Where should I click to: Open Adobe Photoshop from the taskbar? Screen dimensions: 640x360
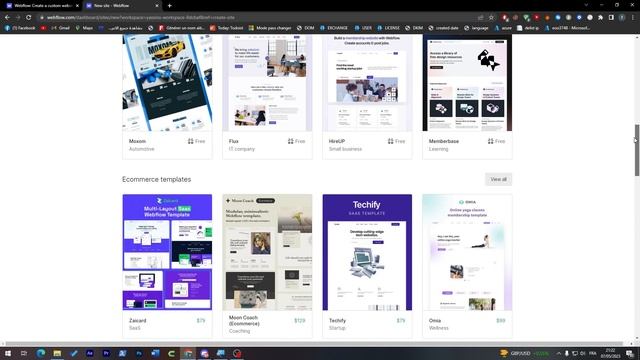point(139,353)
